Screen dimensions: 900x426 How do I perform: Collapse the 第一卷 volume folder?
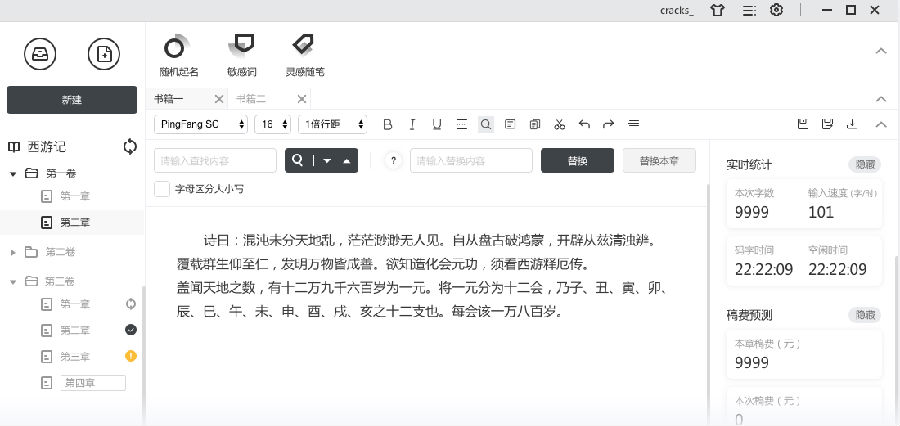13,173
